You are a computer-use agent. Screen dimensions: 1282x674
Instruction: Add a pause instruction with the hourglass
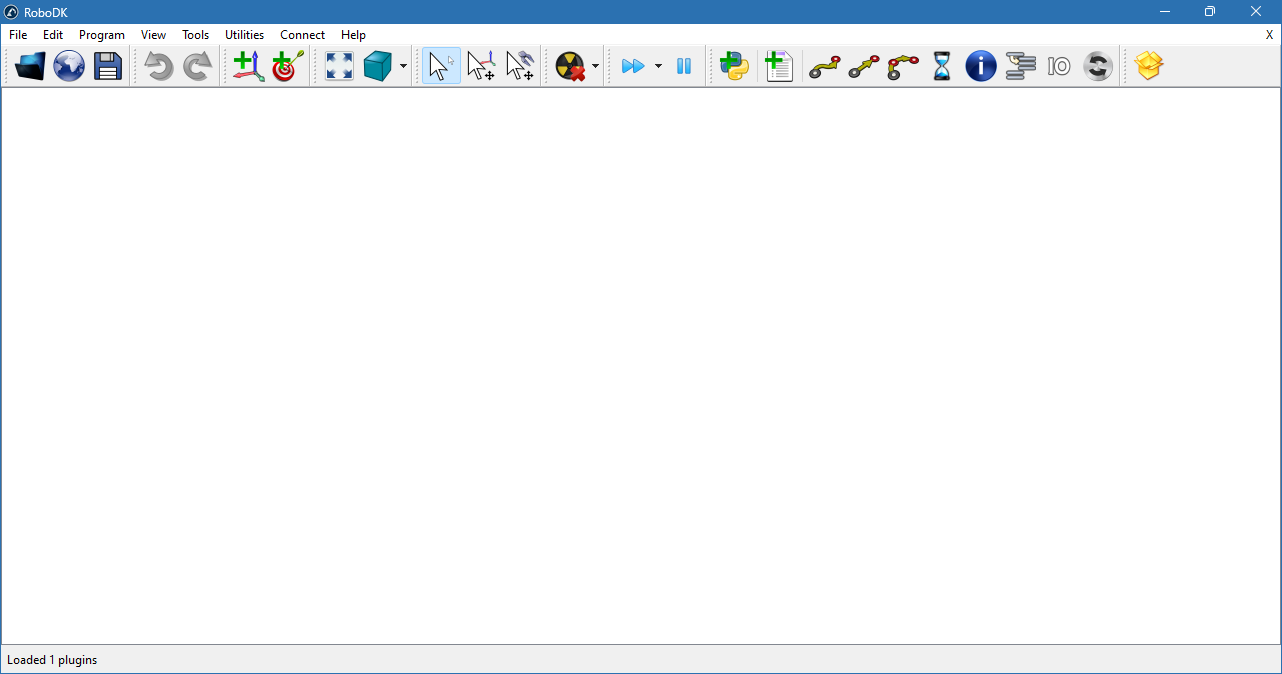(x=942, y=67)
